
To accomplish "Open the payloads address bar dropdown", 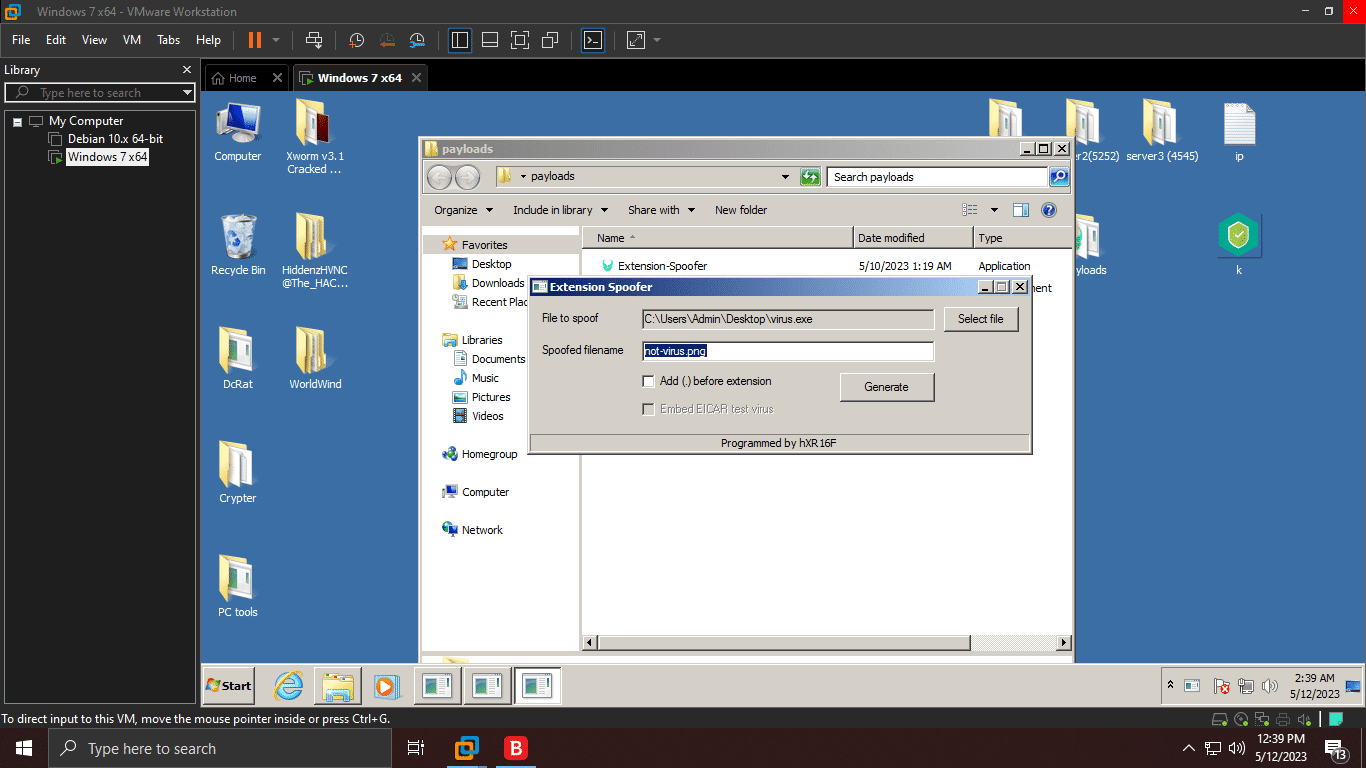I will tap(787, 176).
